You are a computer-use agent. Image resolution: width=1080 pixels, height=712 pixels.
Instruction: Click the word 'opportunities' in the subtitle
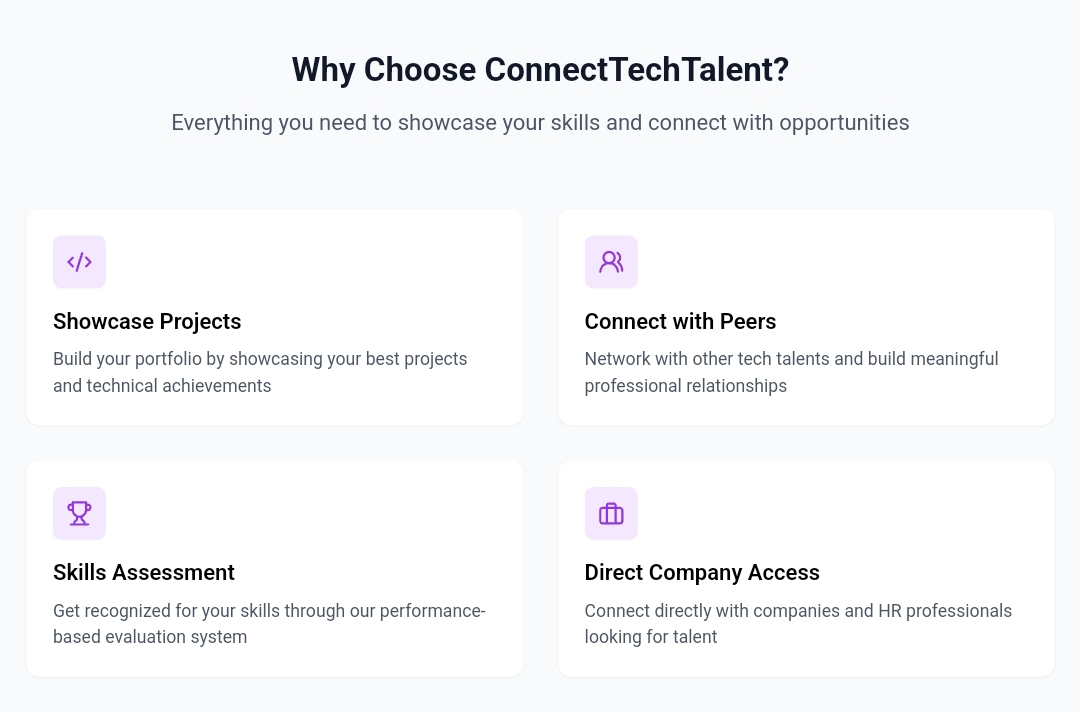[x=844, y=123]
